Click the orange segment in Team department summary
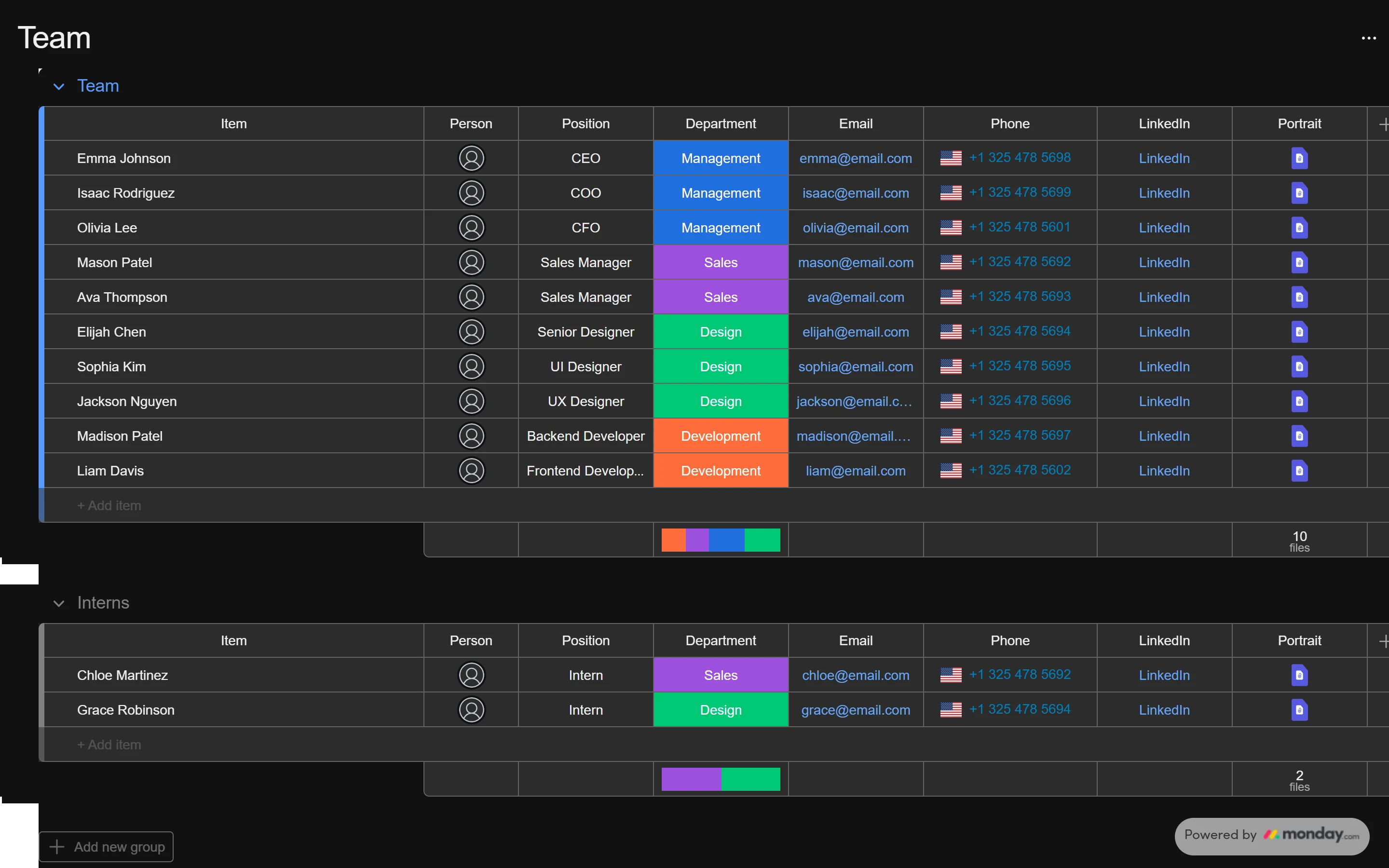 tap(673, 540)
